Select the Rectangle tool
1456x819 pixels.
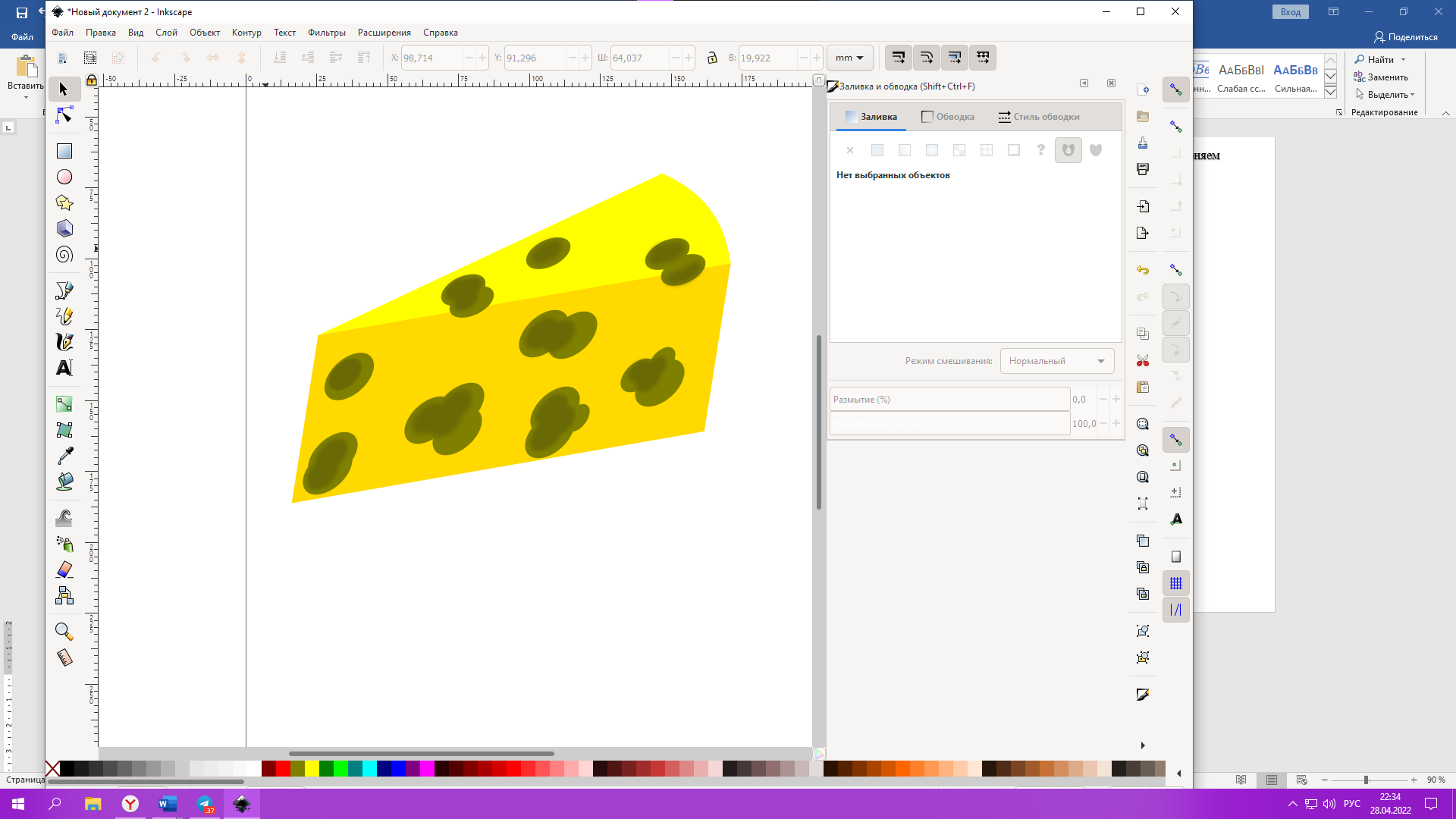click(x=64, y=151)
